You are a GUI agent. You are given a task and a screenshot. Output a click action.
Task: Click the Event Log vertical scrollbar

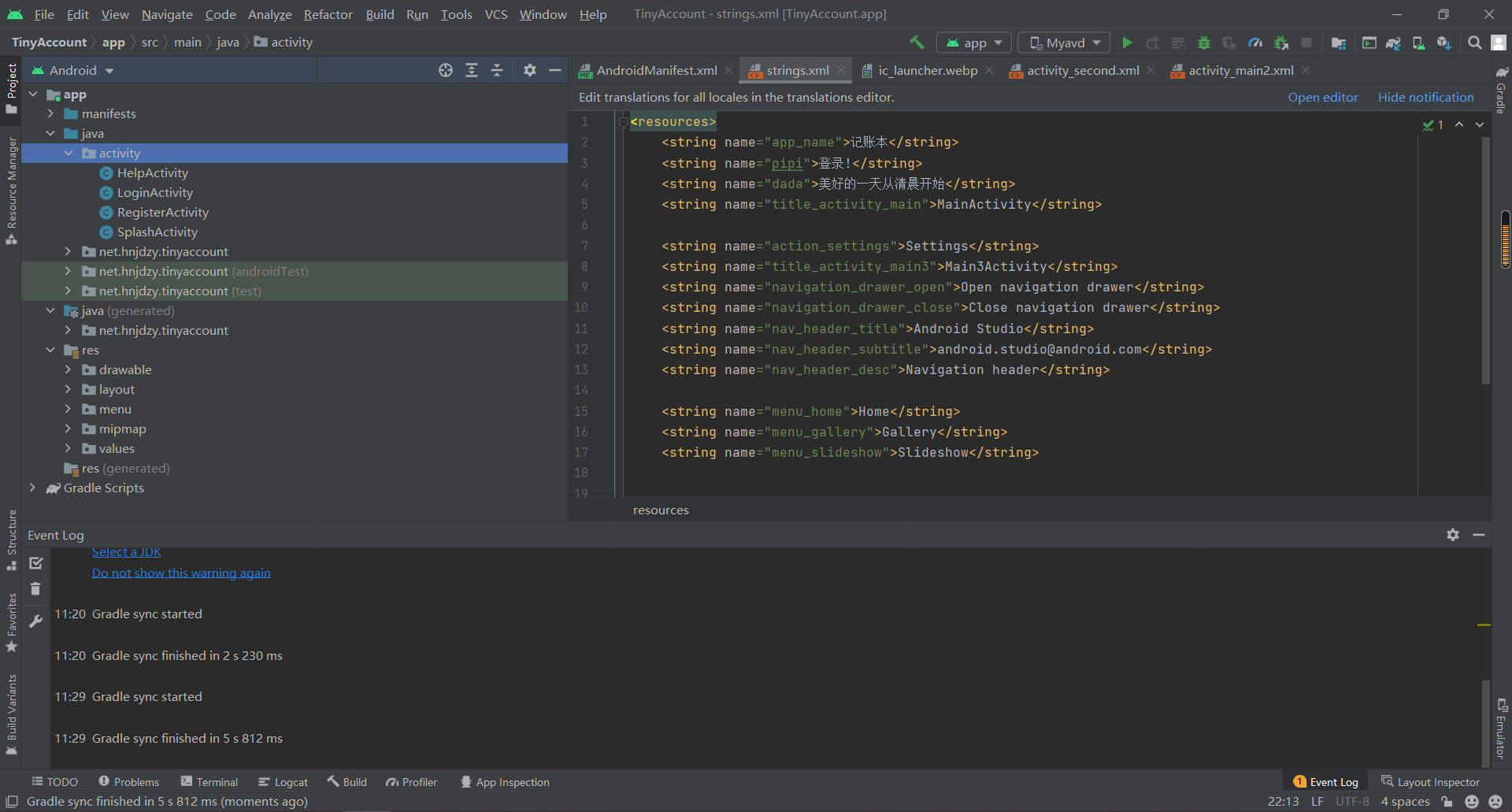click(1485, 722)
